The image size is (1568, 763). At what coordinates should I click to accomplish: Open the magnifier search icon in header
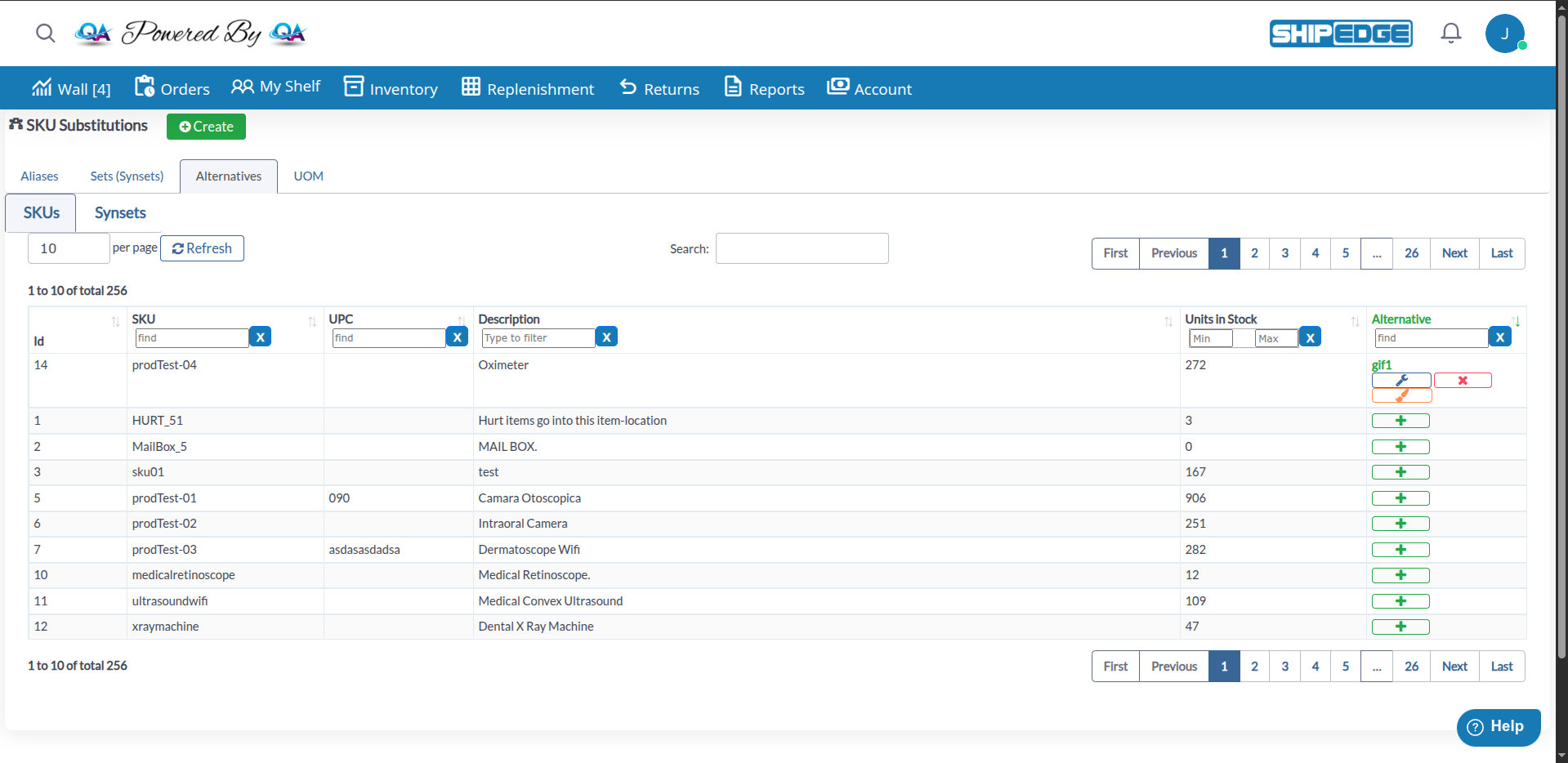pyautogui.click(x=46, y=33)
